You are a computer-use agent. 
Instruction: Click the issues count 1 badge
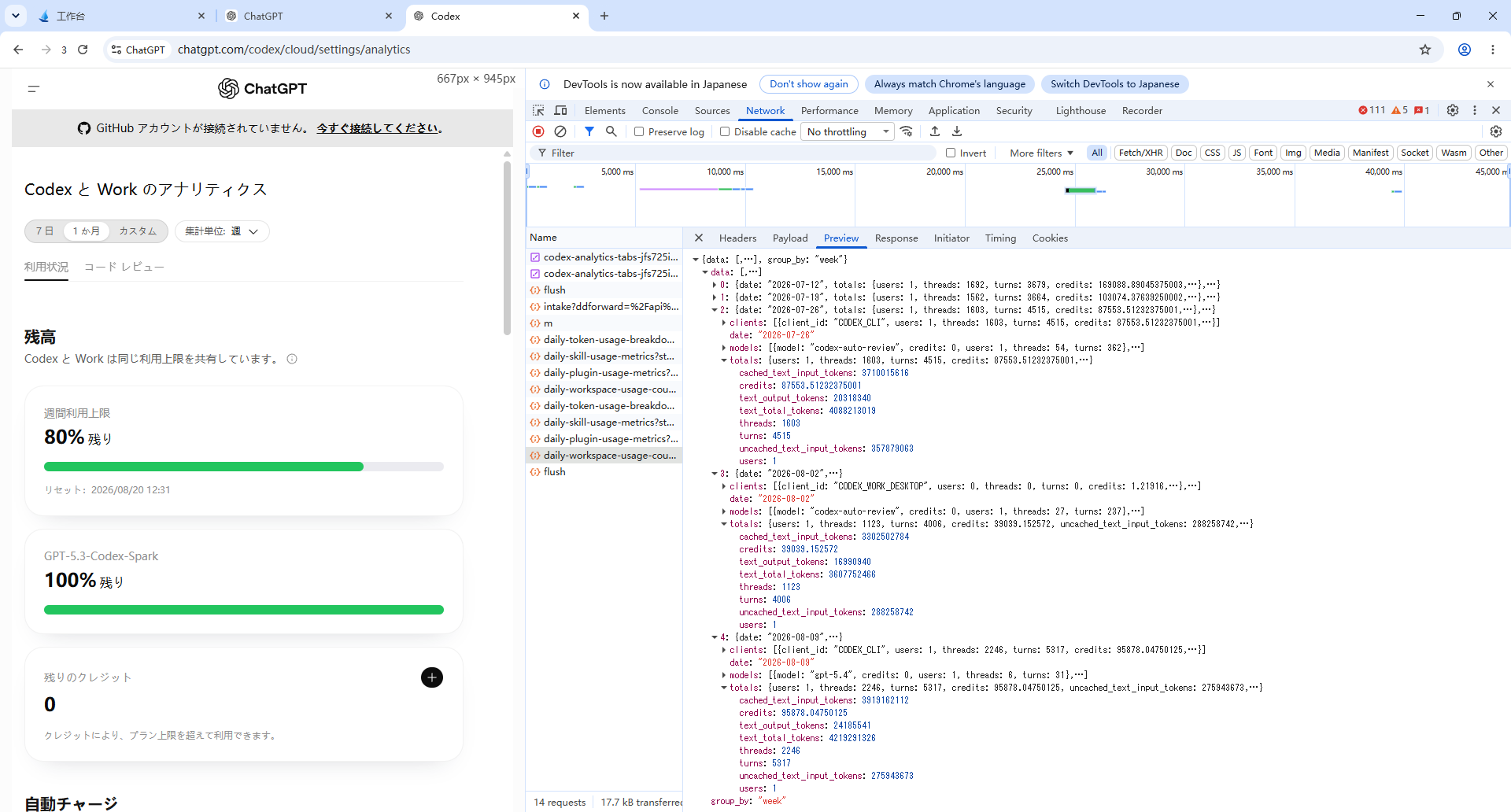pos(1422,110)
